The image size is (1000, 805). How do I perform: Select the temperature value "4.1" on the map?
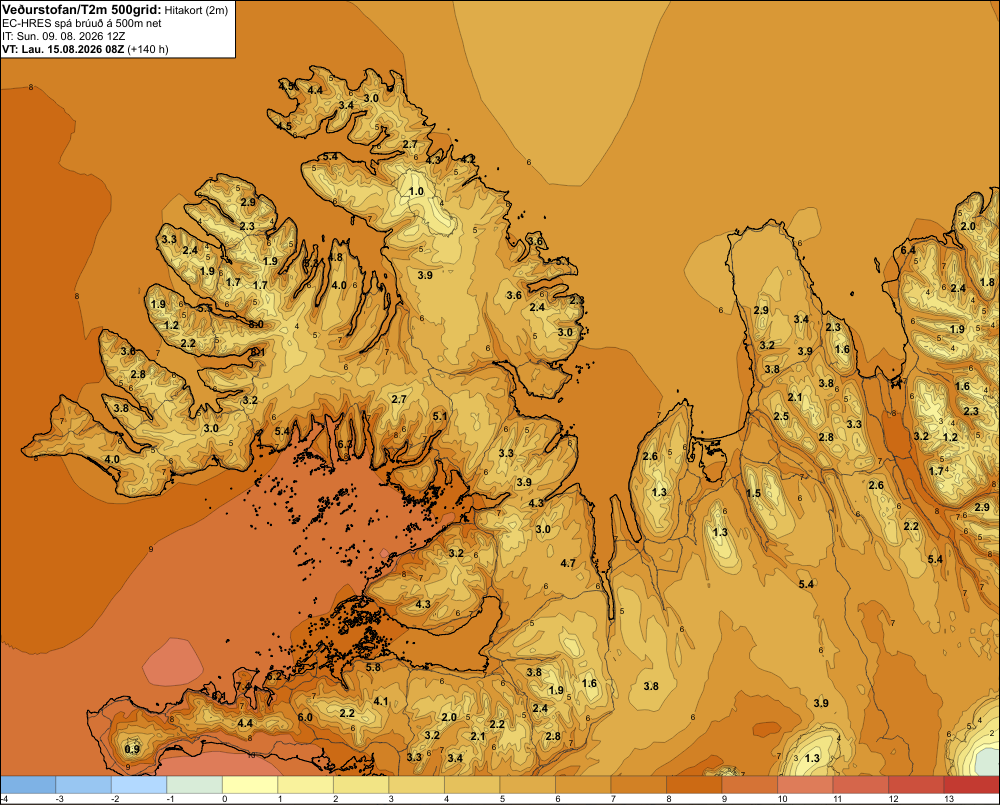(x=381, y=701)
